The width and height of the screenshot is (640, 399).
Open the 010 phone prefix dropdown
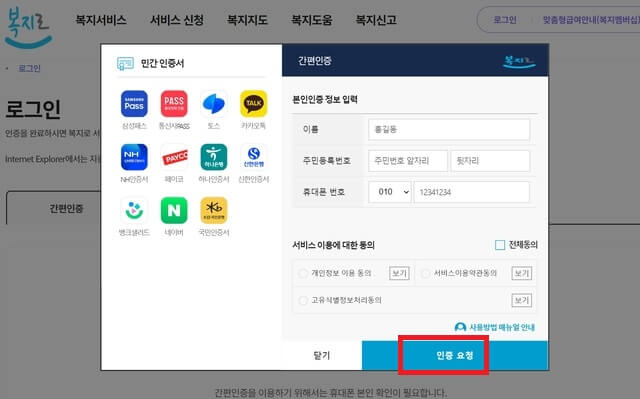click(390, 192)
